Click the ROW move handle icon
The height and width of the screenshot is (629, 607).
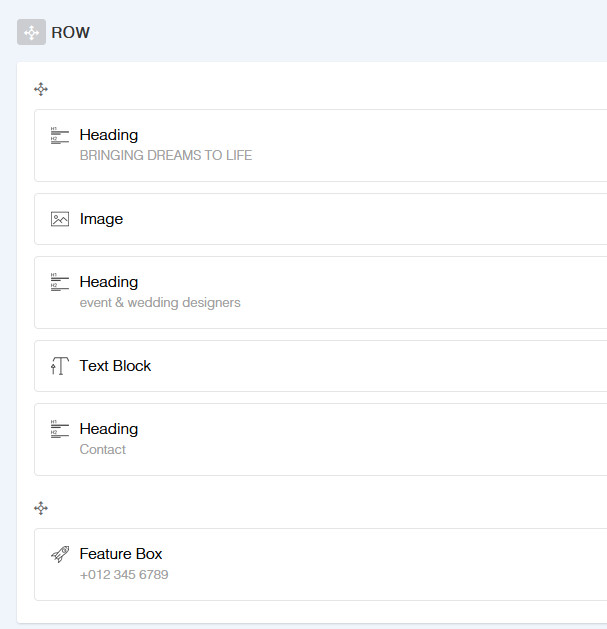coord(31,32)
